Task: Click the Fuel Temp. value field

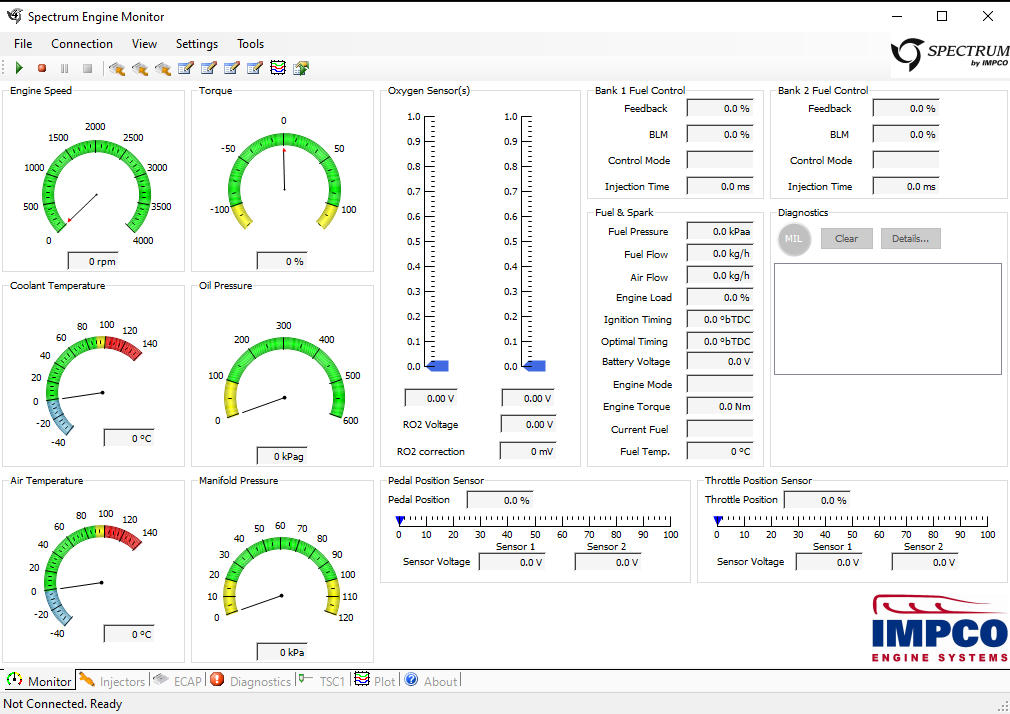Action: click(719, 451)
